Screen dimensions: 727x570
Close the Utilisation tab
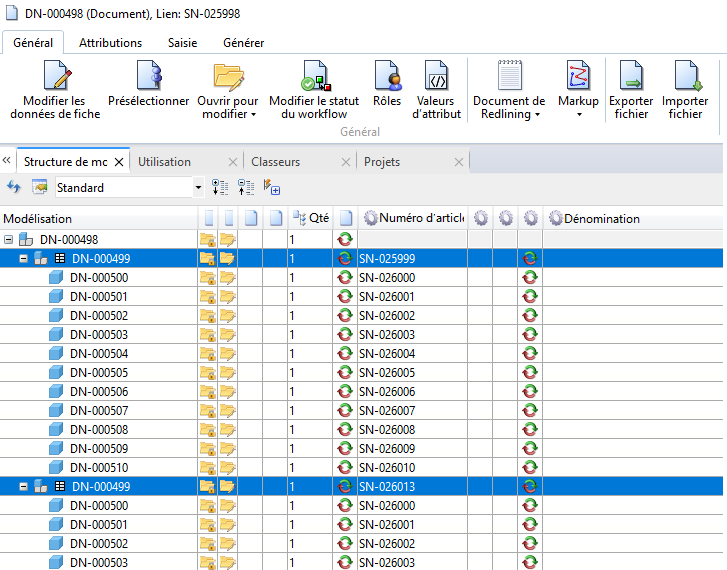tap(233, 162)
